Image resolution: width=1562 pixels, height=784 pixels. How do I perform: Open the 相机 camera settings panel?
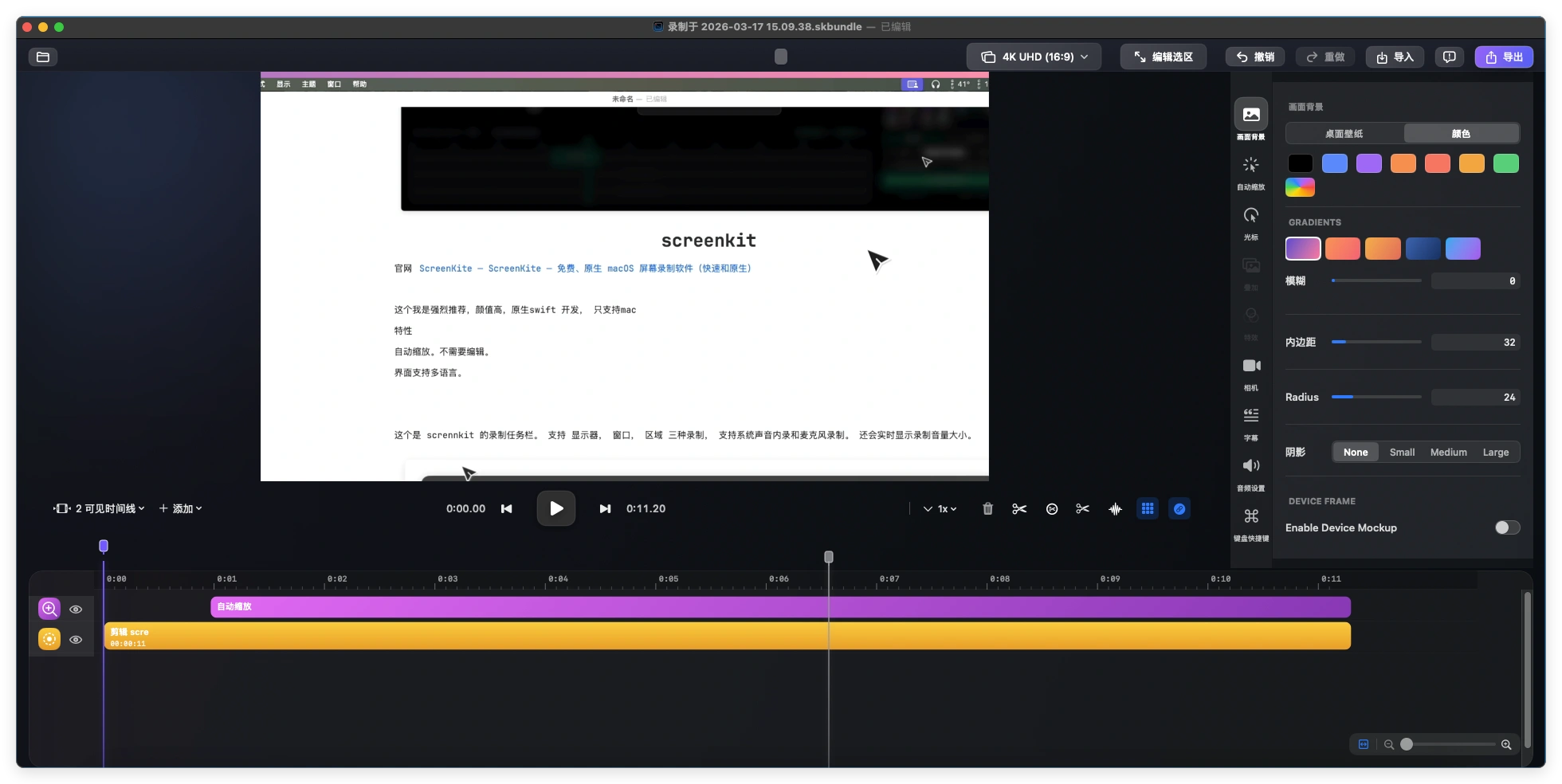(x=1250, y=372)
